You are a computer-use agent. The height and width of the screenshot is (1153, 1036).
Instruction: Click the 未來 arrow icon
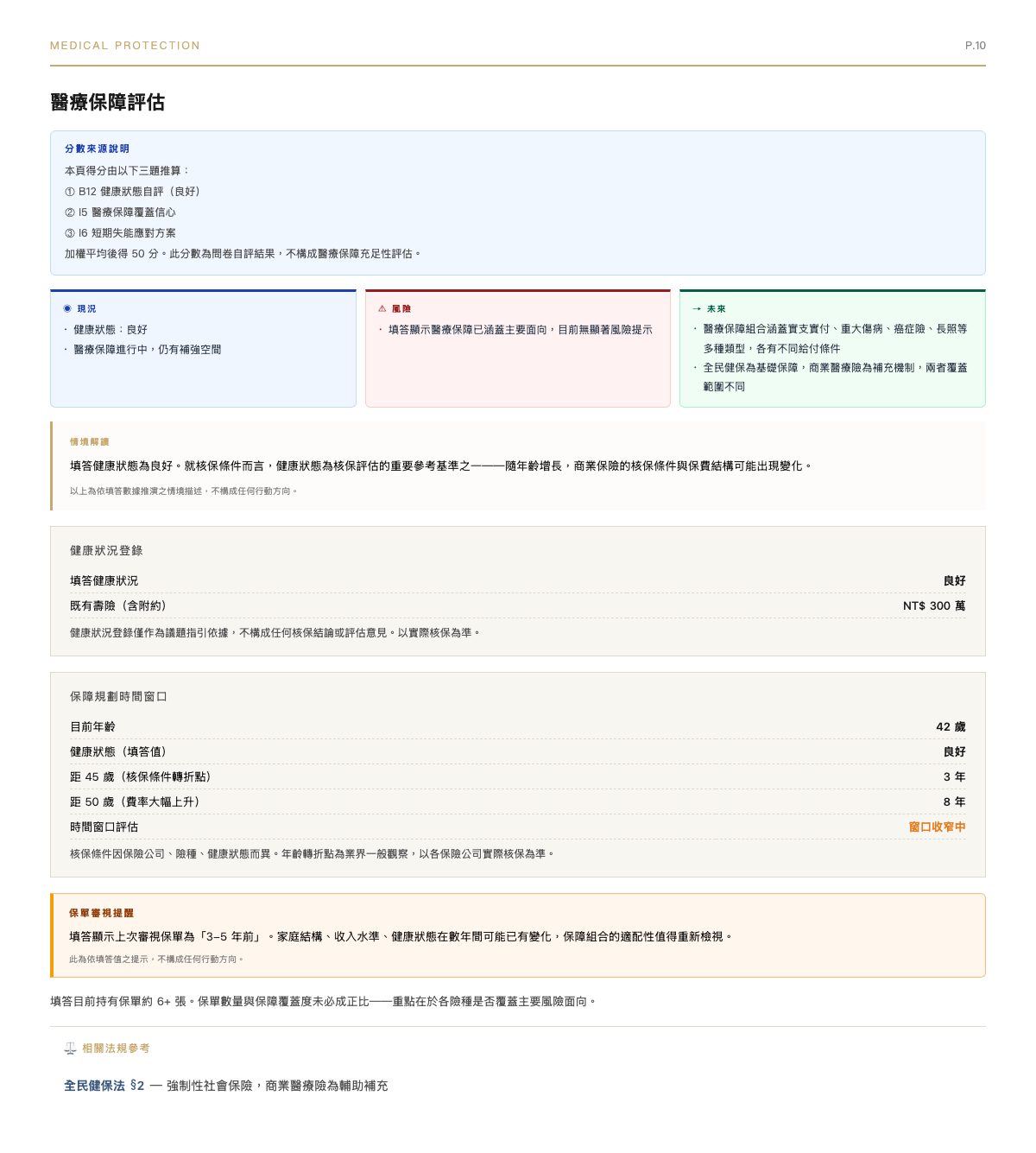pyautogui.click(x=696, y=307)
